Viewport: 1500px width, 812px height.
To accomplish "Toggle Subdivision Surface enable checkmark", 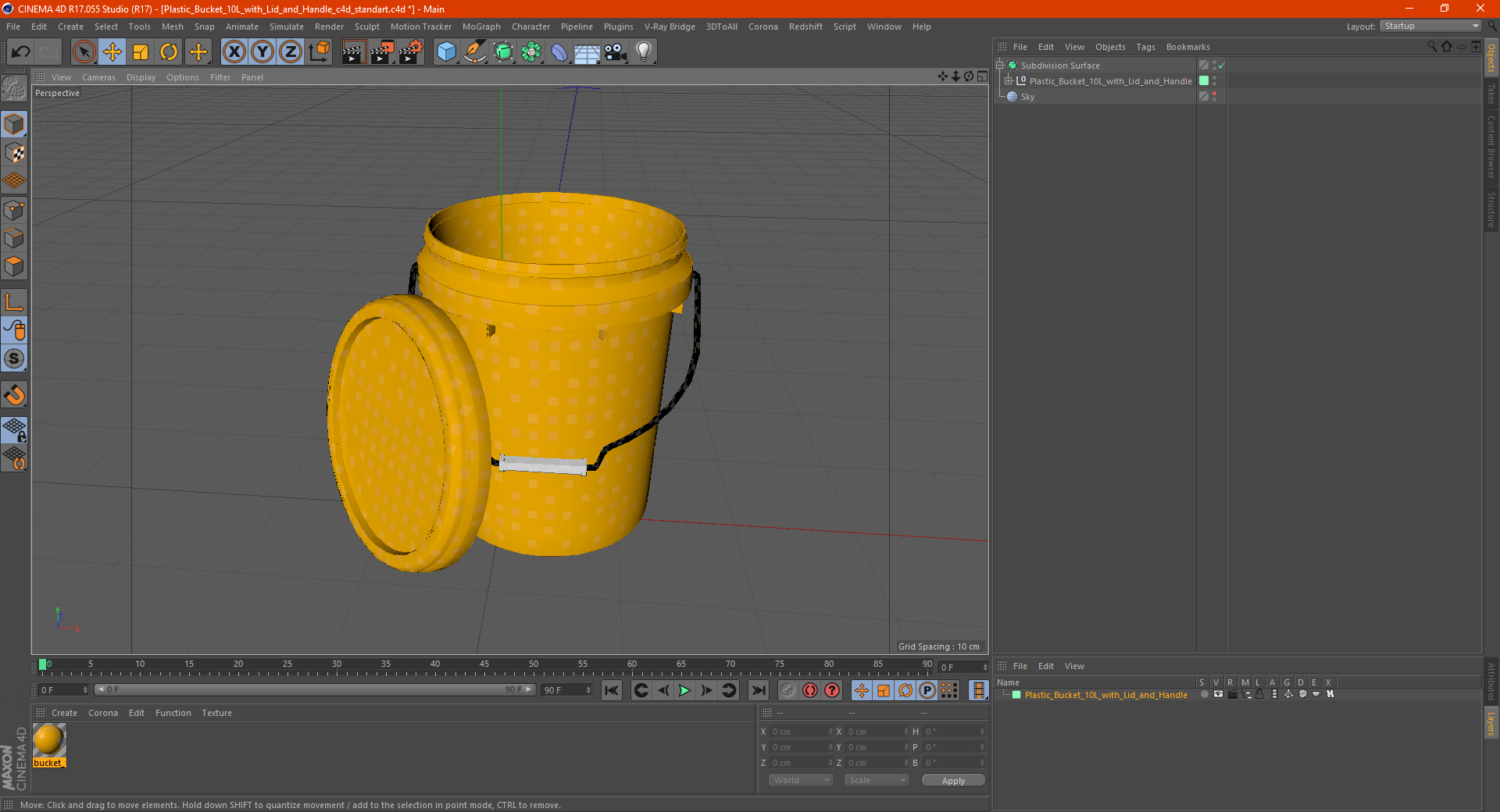I will click(1221, 66).
